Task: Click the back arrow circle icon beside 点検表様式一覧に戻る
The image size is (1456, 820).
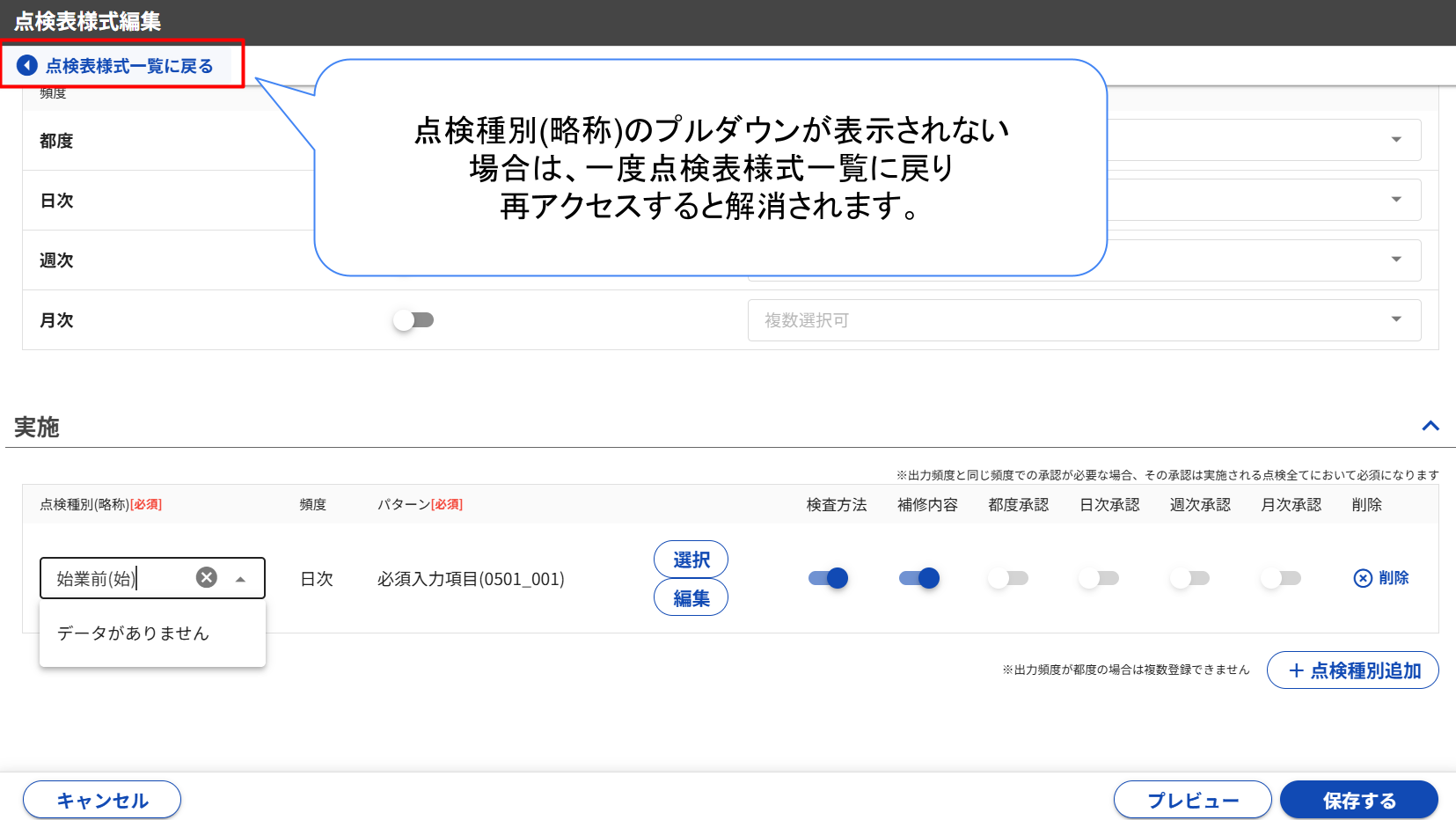Action: 26,65
